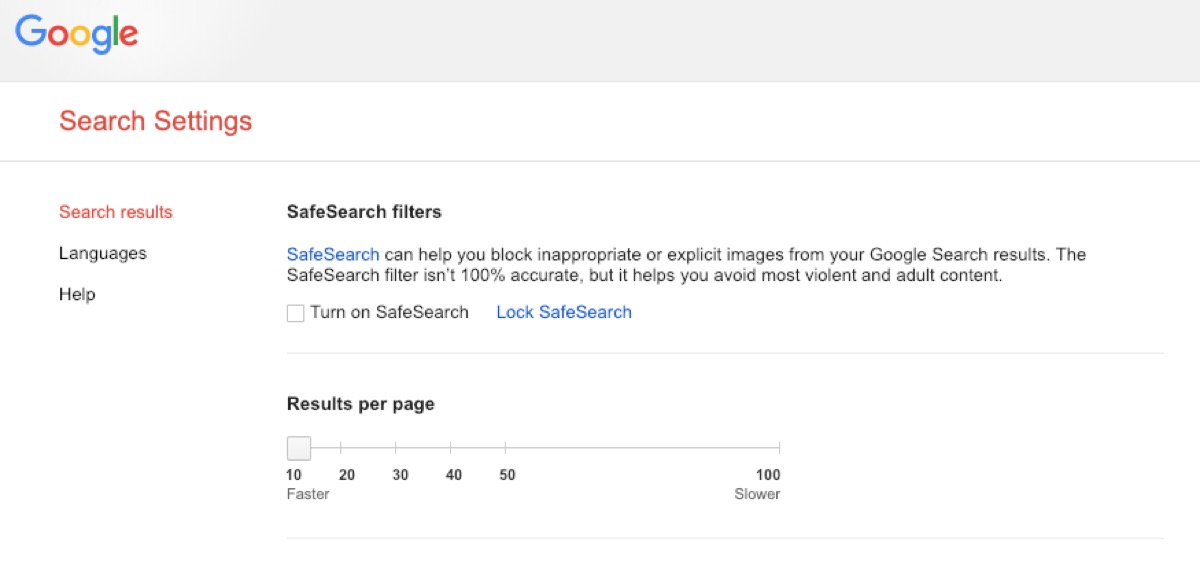Set results per page slider to 30
Image resolution: width=1200 pixels, height=565 pixels.
click(396, 448)
